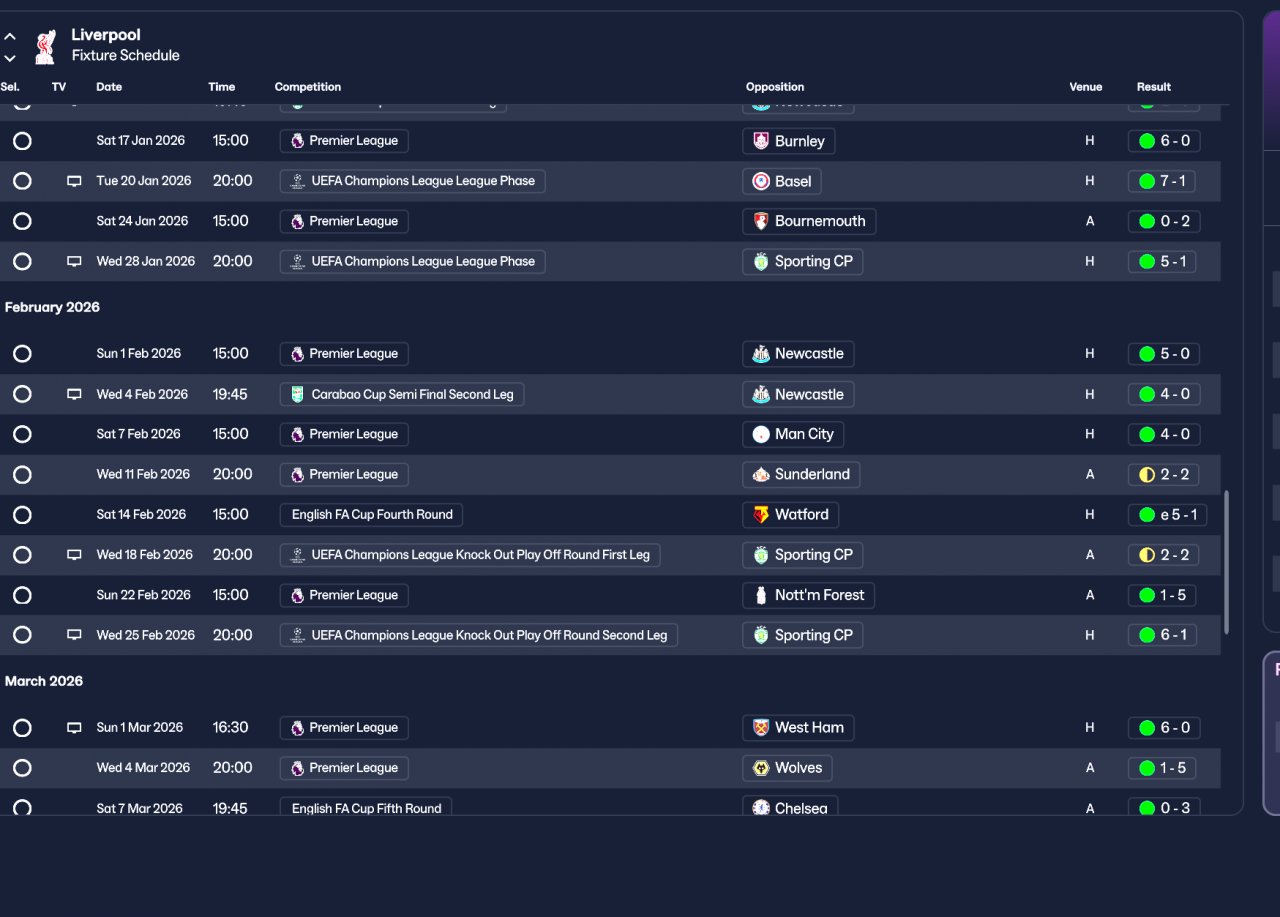The width and height of the screenshot is (1280, 917).
Task: Select the Tue 20 Jan Basel fixture radio button
Action: coord(22,181)
